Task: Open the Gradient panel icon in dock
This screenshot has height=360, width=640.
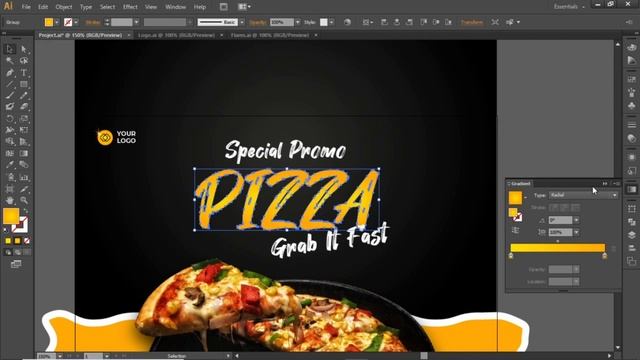Action: 631,189
